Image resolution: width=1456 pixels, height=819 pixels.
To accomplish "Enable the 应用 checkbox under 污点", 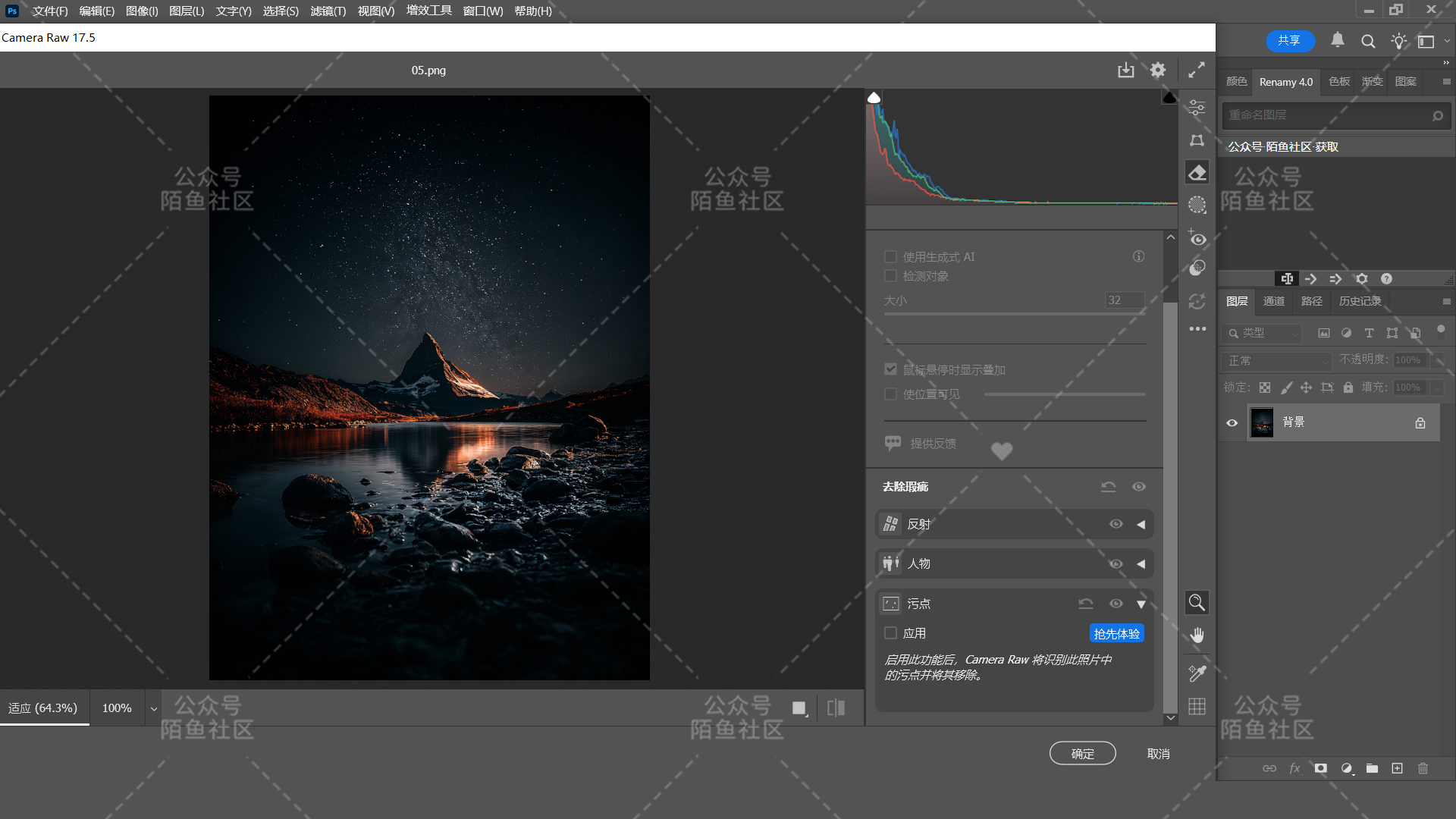I will click(891, 633).
